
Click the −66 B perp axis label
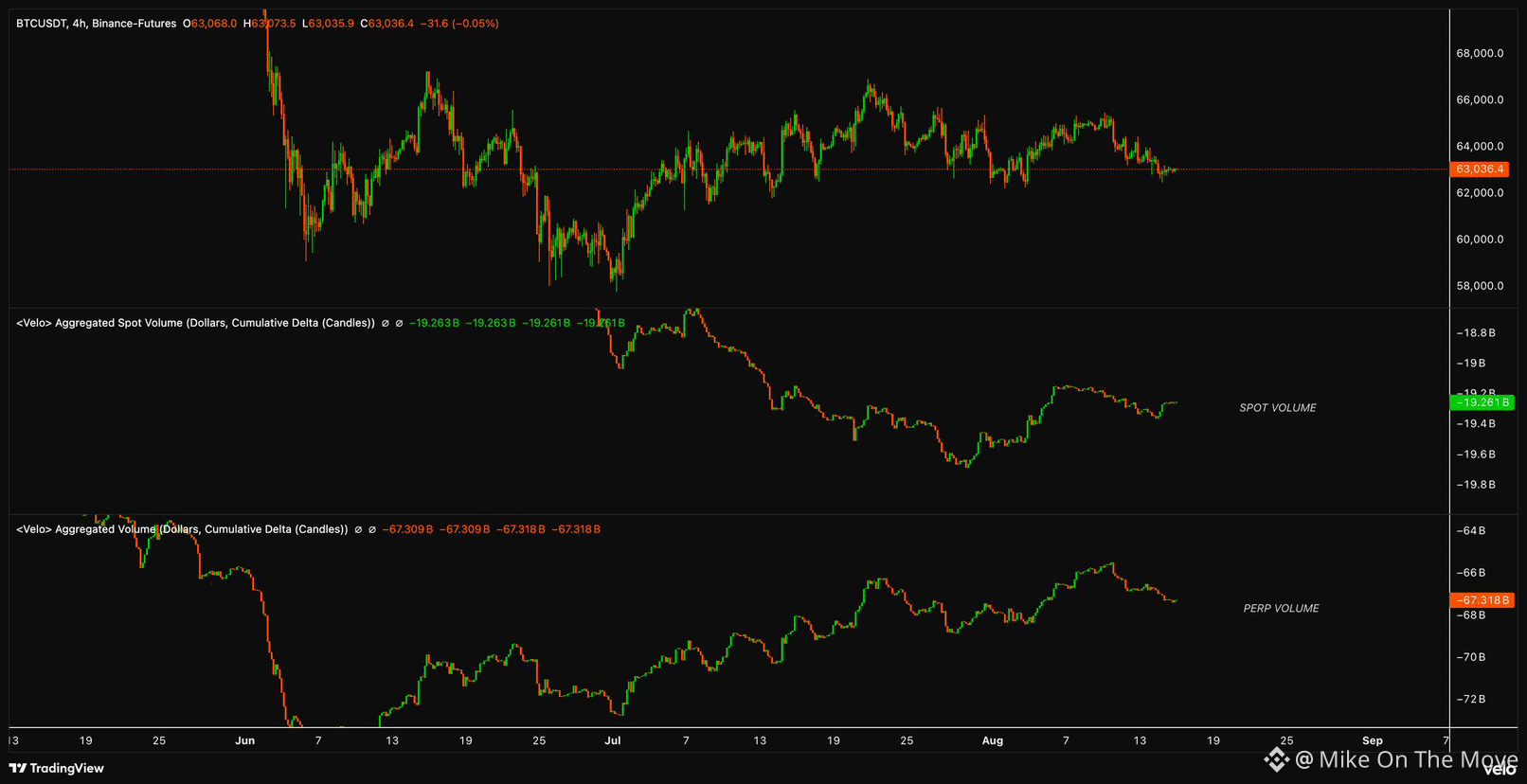pyautogui.click(x=1470, y=573)
